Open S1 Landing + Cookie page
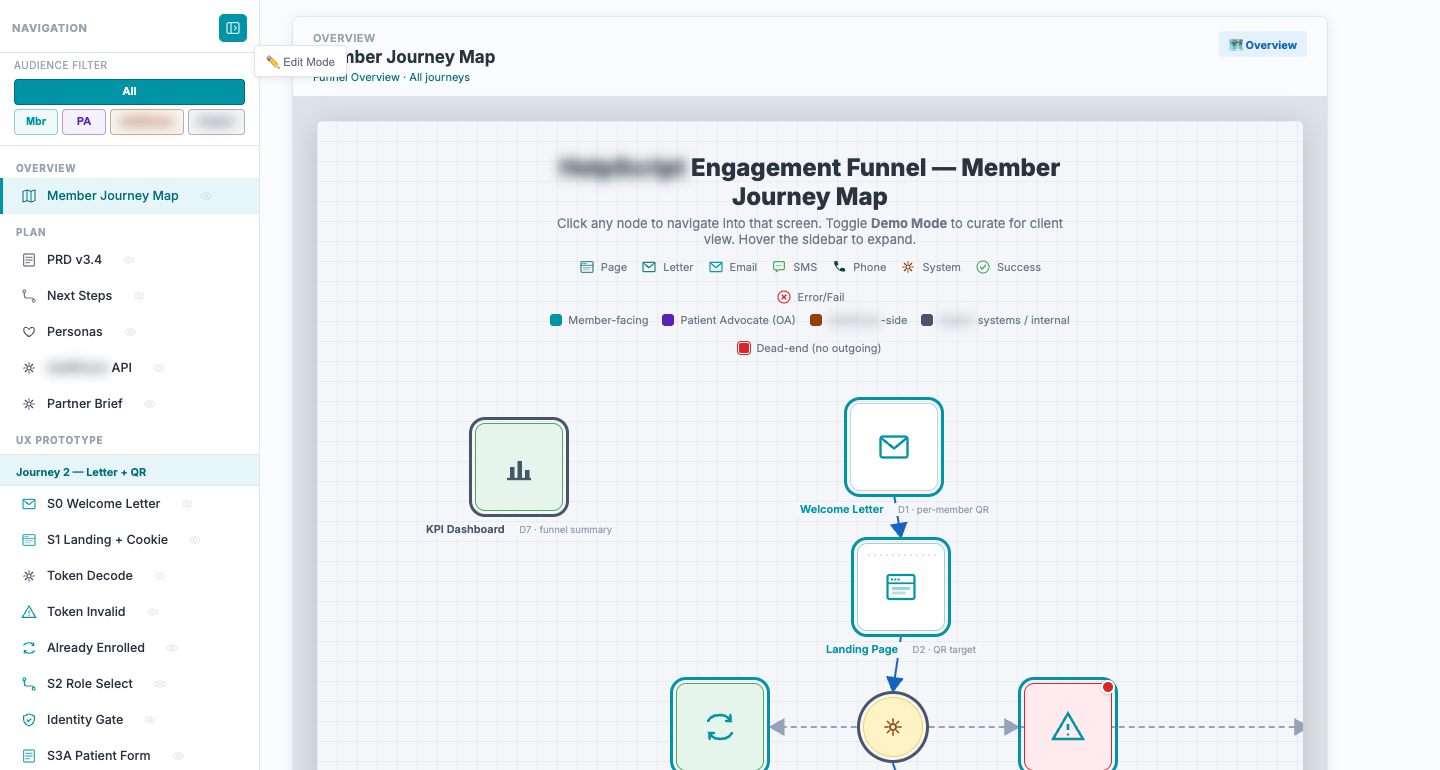 [x=129, y=540]
